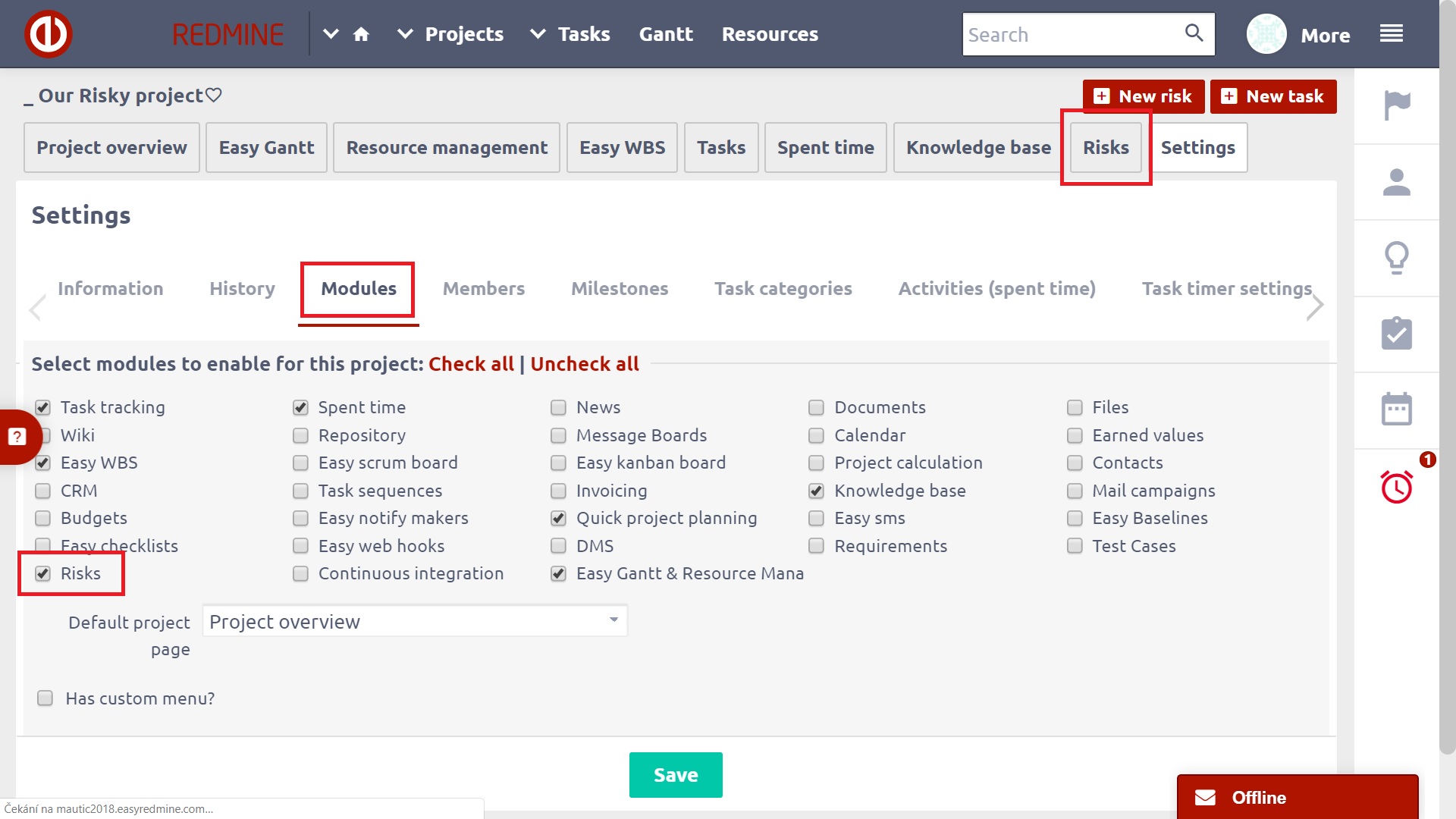This screenshot has width=1456, height=819.
Task: Toggle the Has custom menu checkbox
Action: pyautogui.click(x=45, y=698)
